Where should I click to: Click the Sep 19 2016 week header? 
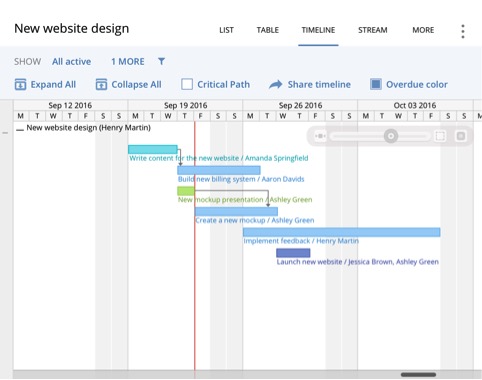point(185,105)
